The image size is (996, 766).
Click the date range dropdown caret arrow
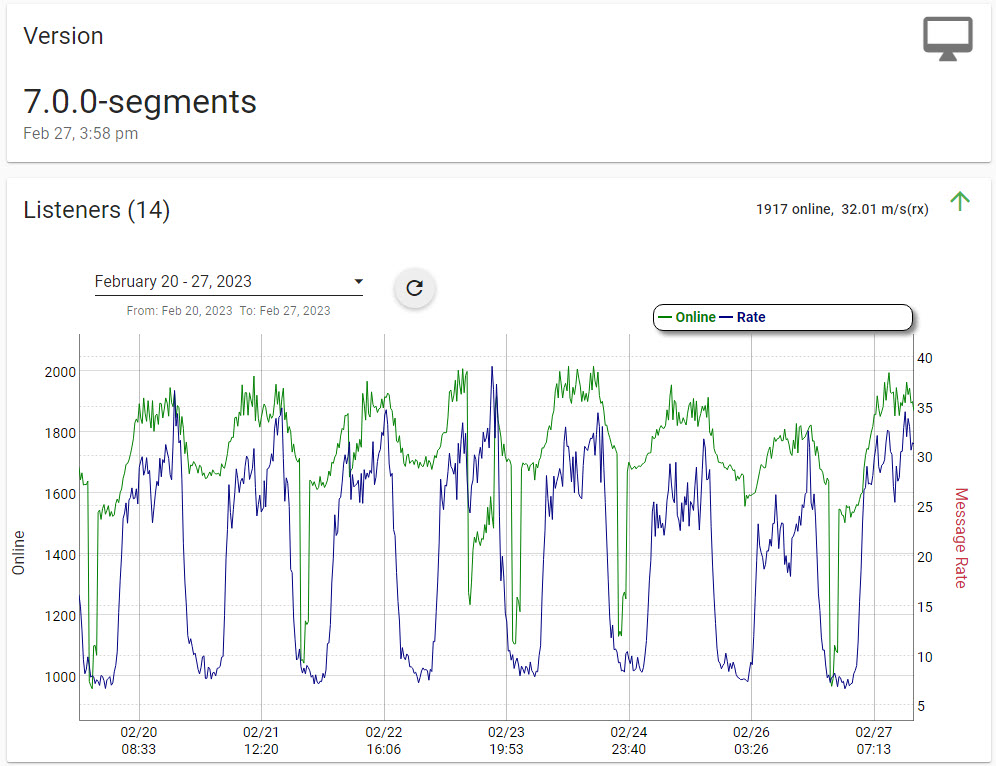358,282
